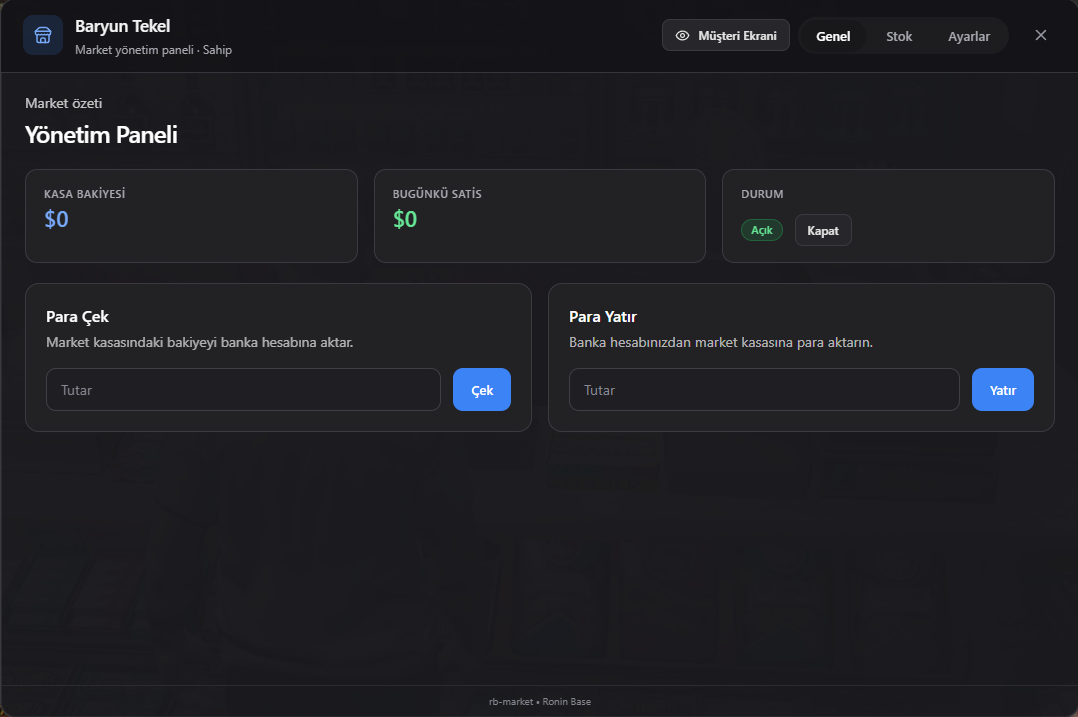This screenshot has height=717, width=1078.
Task: Focus the Tutar field under Para Çek
Action: 243,390
